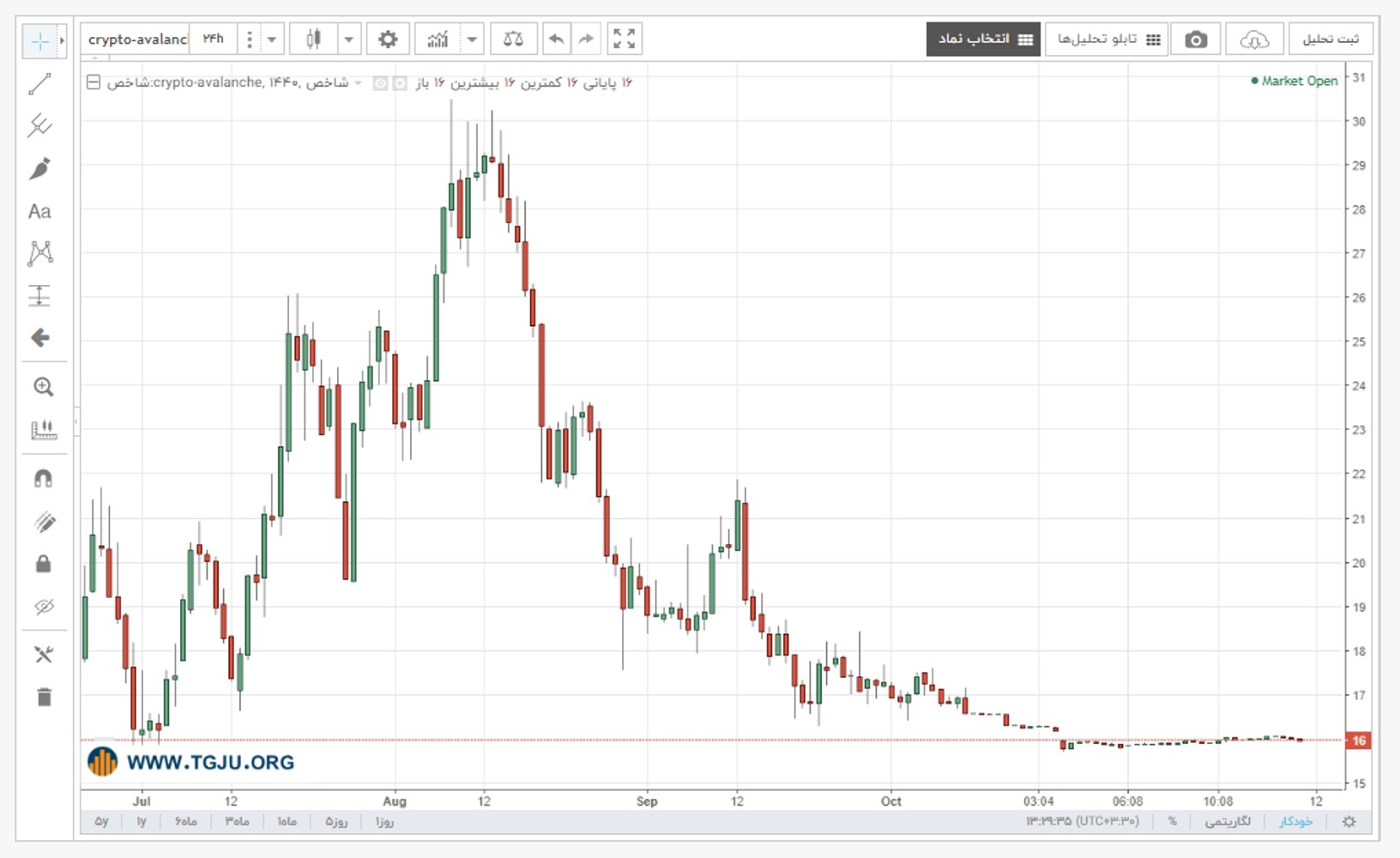This screenshot has width=1400, height=858.
Task: Select the Aa text annotation tool
Action: (39, 211)
